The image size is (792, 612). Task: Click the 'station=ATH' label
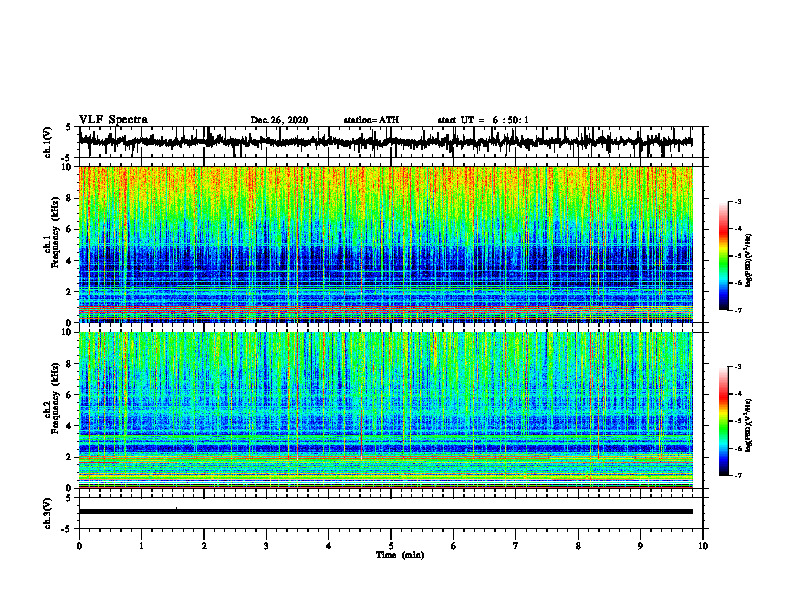(x=371, y=120)
